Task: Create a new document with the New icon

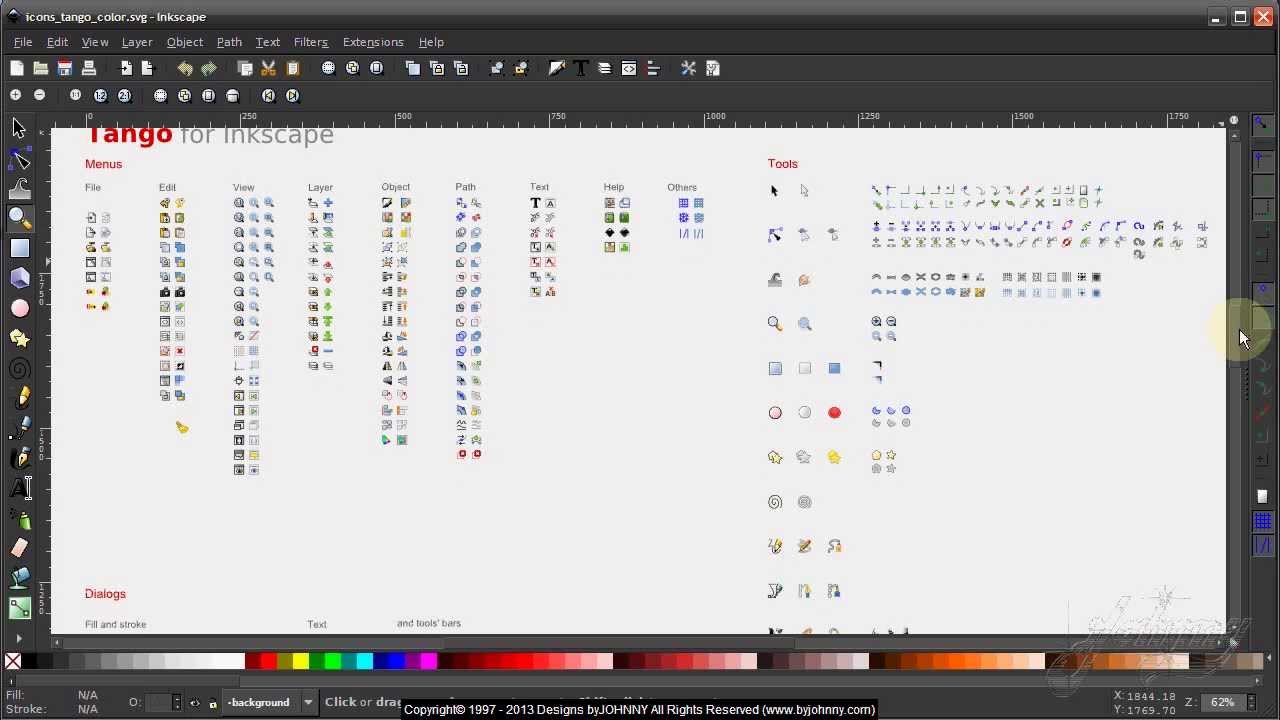Action: [x=17, y=68]
